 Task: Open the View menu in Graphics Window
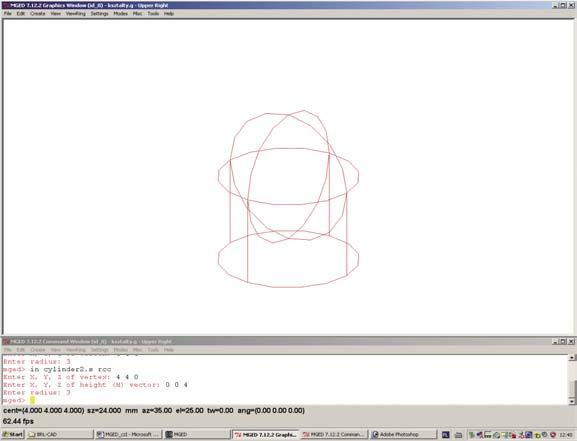(56, 14)
